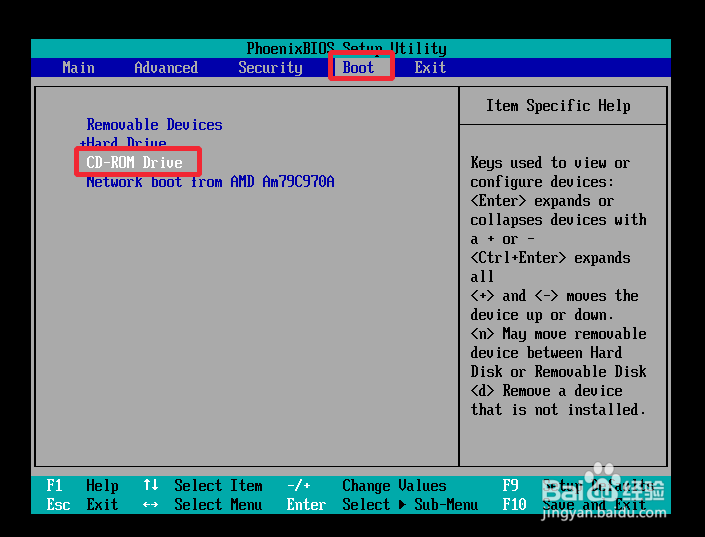Viewport: 705px width, 537px height.
Task: Click the Select Menu legend text
Action: pos(218,505)
